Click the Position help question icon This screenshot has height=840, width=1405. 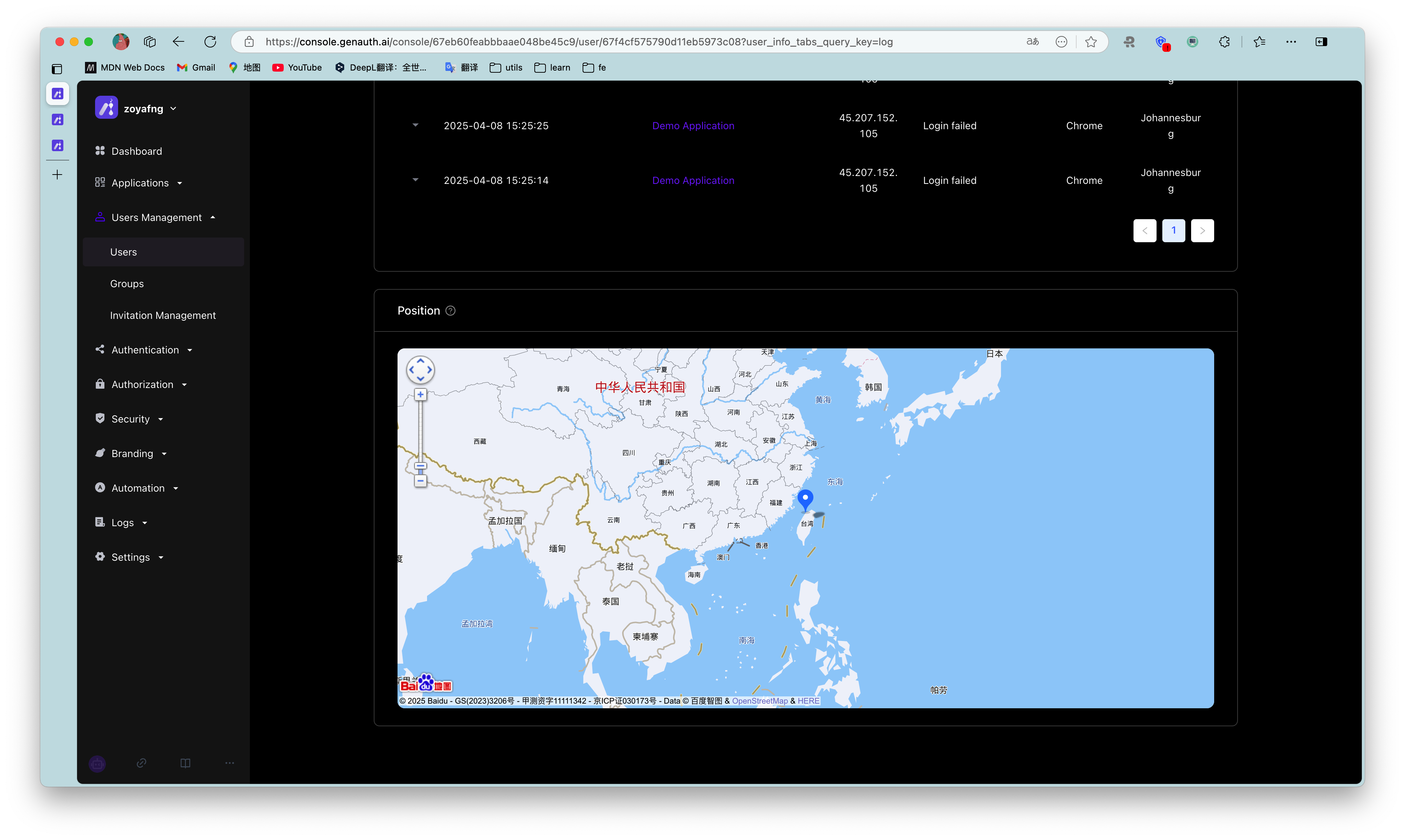coord(450,311)
